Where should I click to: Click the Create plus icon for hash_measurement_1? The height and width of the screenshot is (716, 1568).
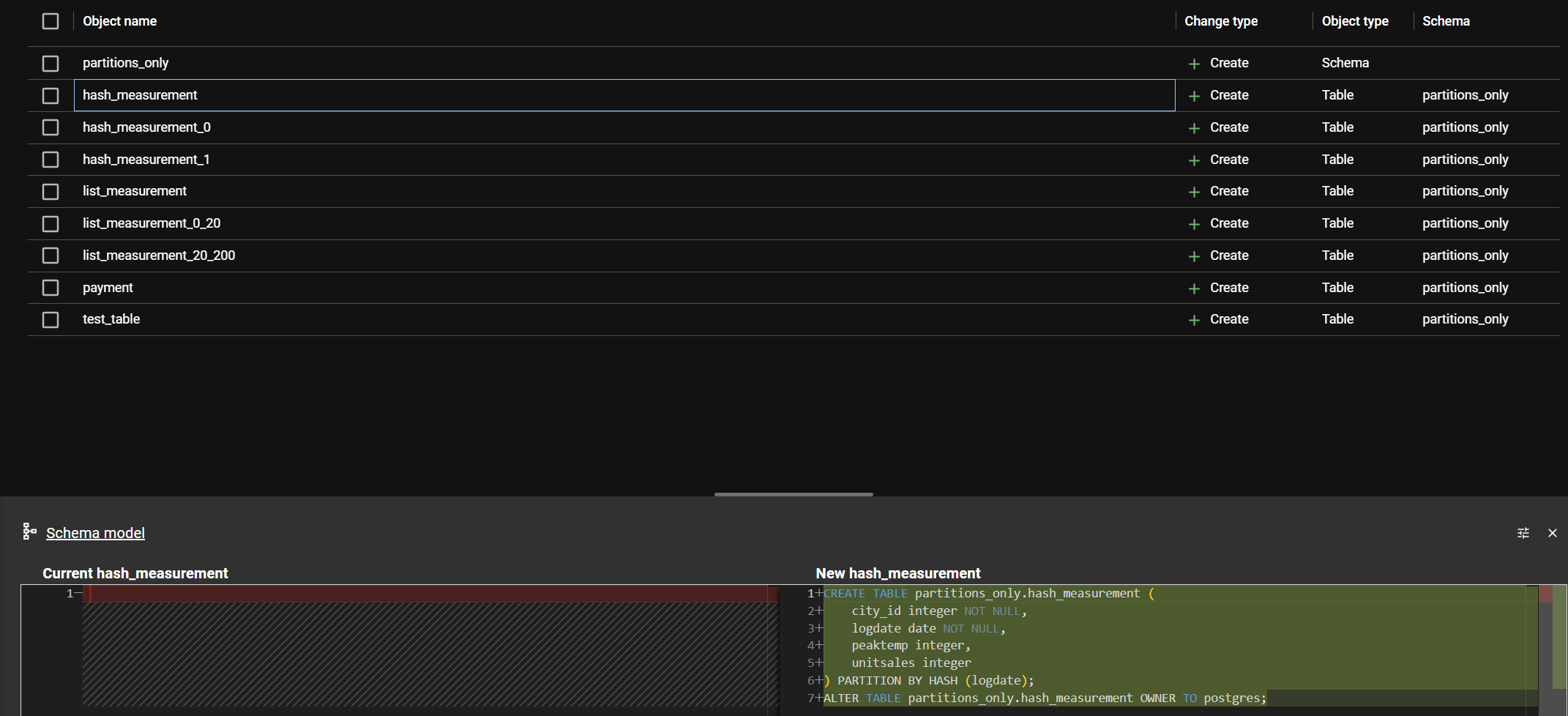pyautogui.click(x=1194, y=160)
